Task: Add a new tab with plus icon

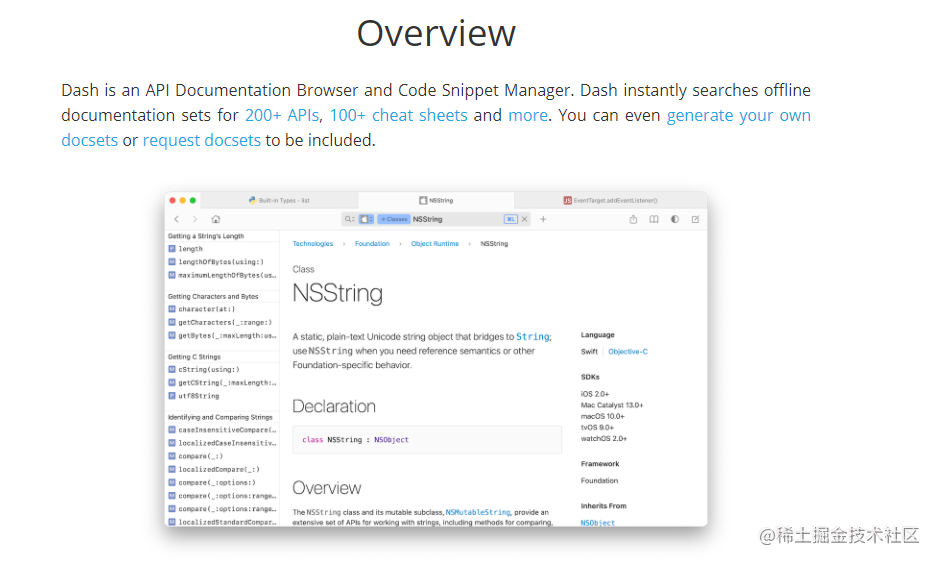Action: coord(543,219)
